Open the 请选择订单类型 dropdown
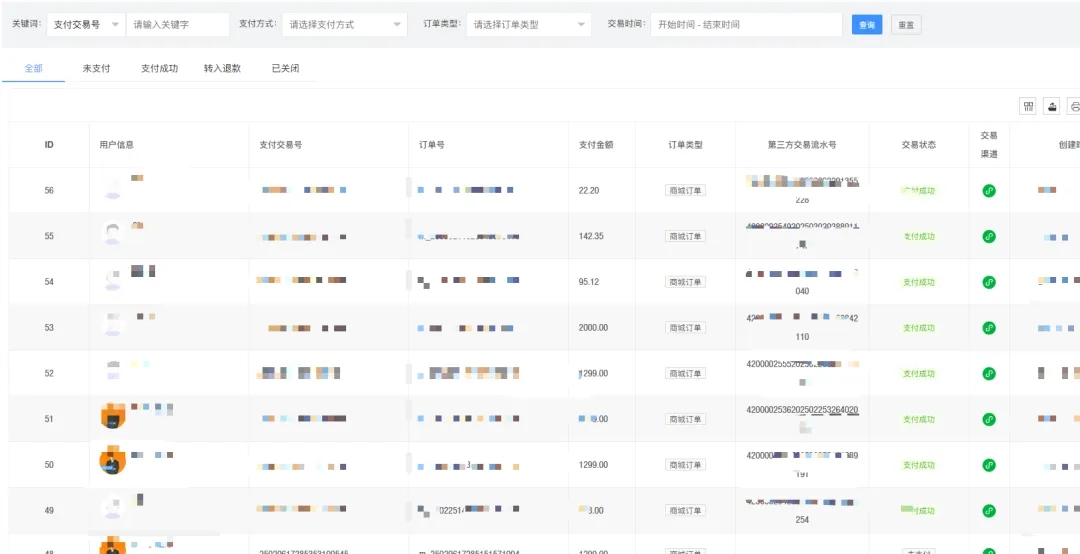Viewport: 1080px width, 554px height. (x=528, y=24)
